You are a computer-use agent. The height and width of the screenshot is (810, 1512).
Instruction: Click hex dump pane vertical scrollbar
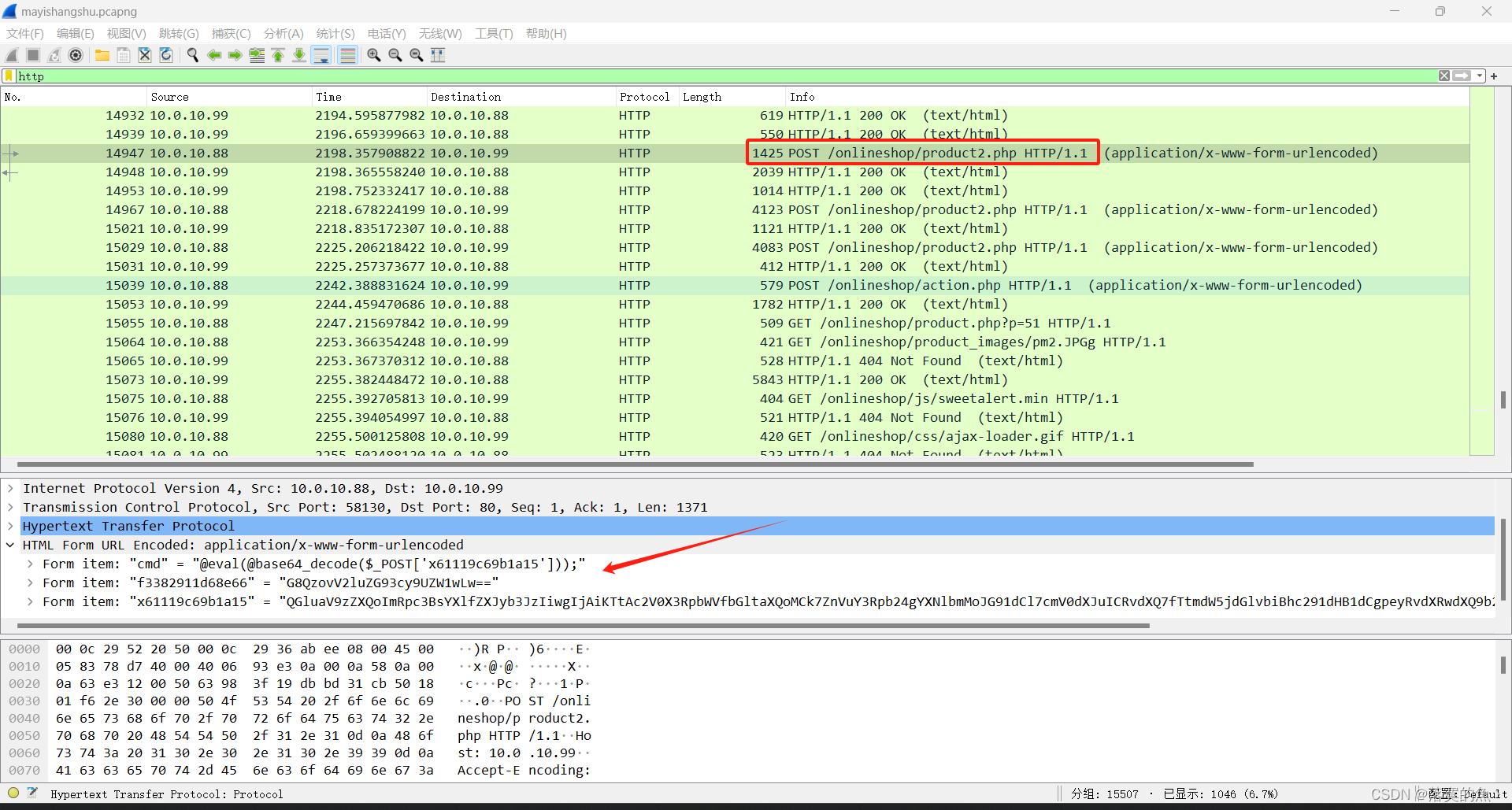click(1503, 665)
